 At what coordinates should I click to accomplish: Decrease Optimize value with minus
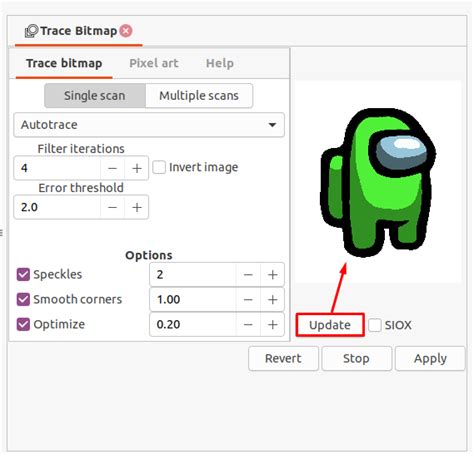point(248,324)
